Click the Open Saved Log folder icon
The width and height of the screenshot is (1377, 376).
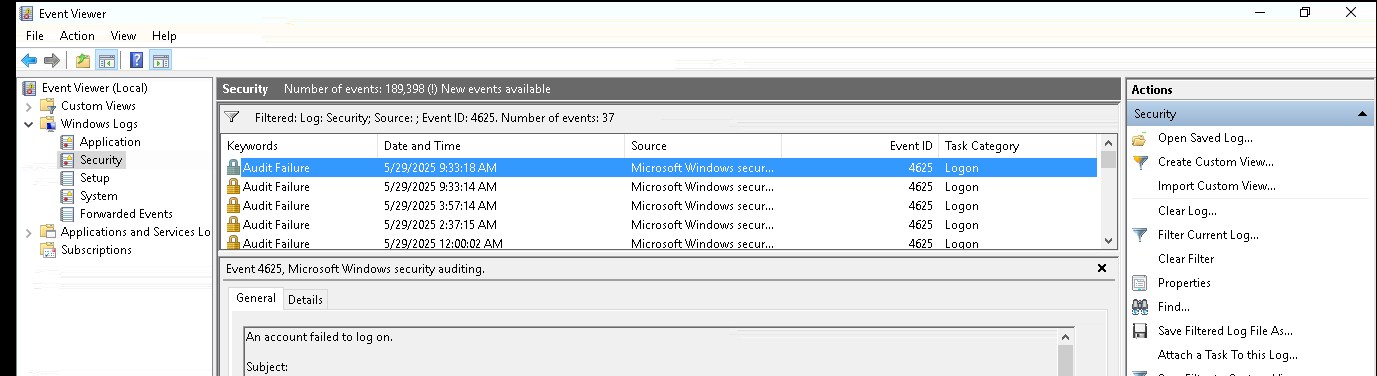(x=1140, y=138)
